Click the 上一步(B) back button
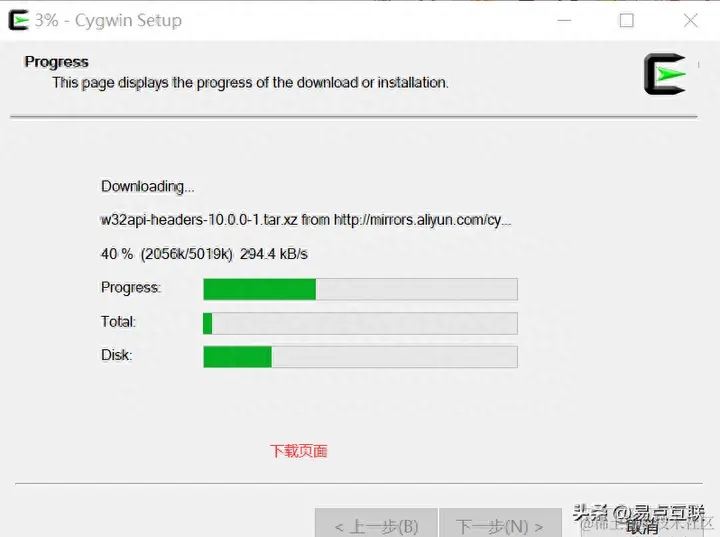This screenshot has width=720, height=537. [377, 524]
